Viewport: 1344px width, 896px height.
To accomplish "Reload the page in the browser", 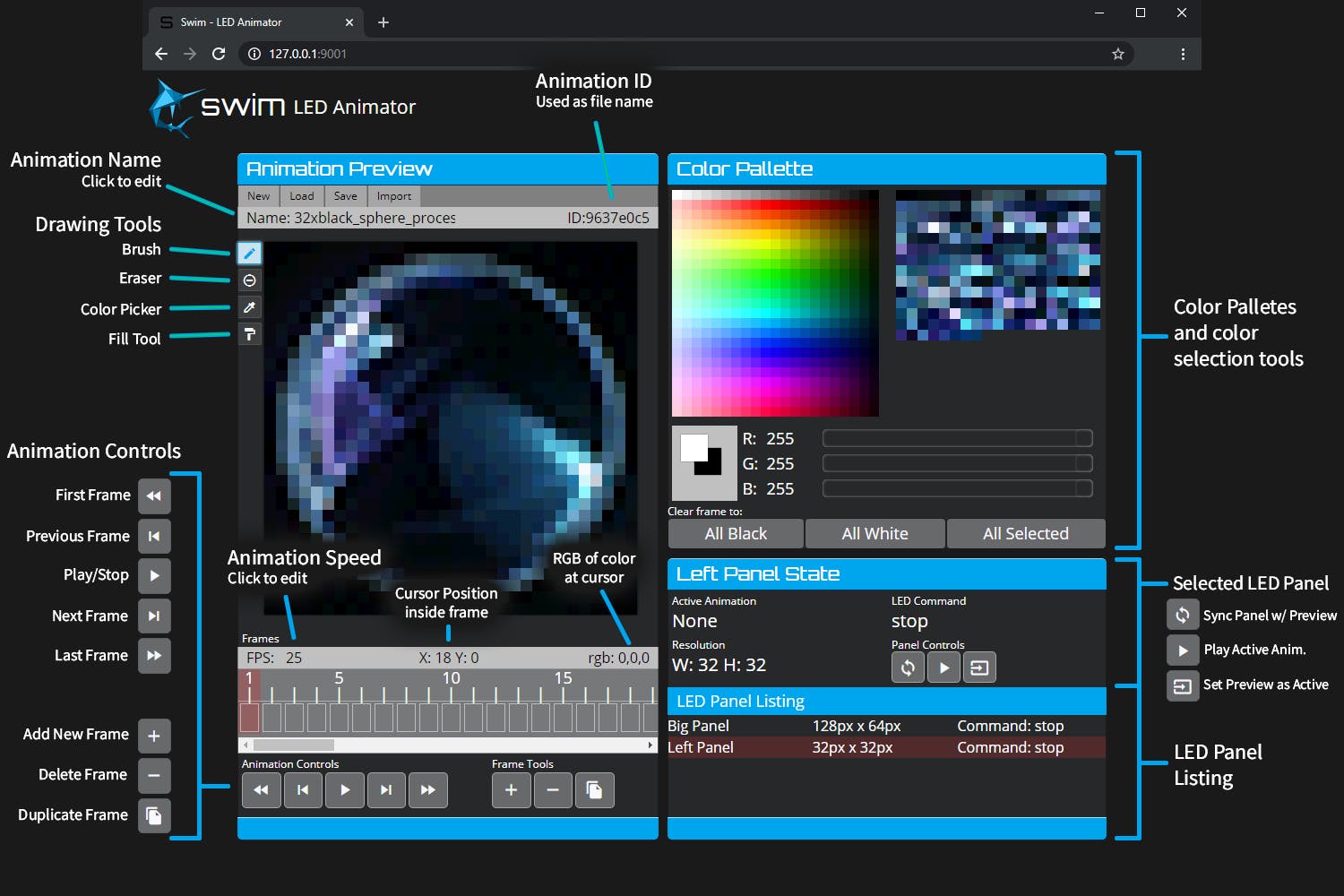I will pyautogui.click(x=219, y=54).
